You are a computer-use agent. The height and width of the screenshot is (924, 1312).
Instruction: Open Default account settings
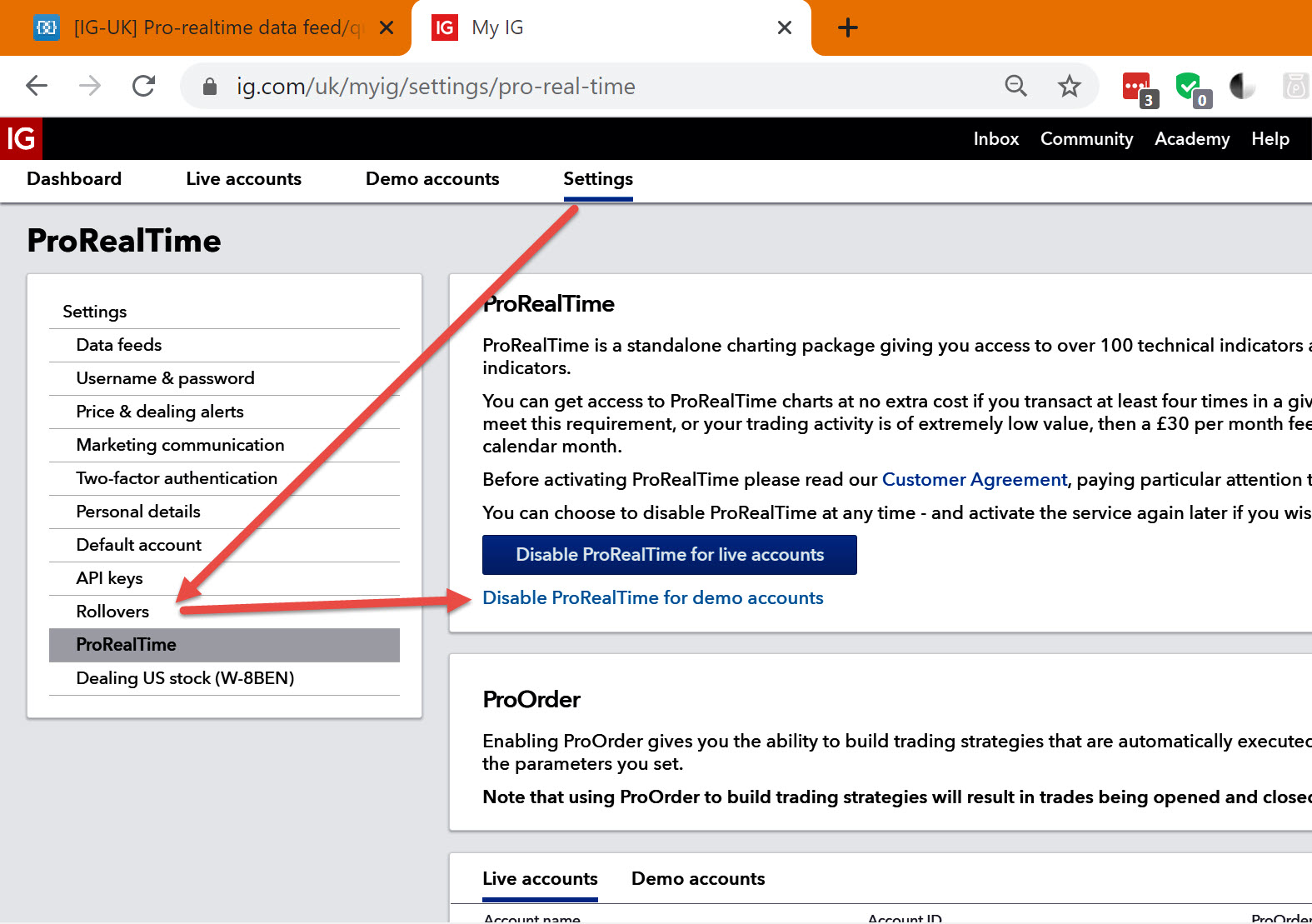pyautogui.click(x=224, y=545)
